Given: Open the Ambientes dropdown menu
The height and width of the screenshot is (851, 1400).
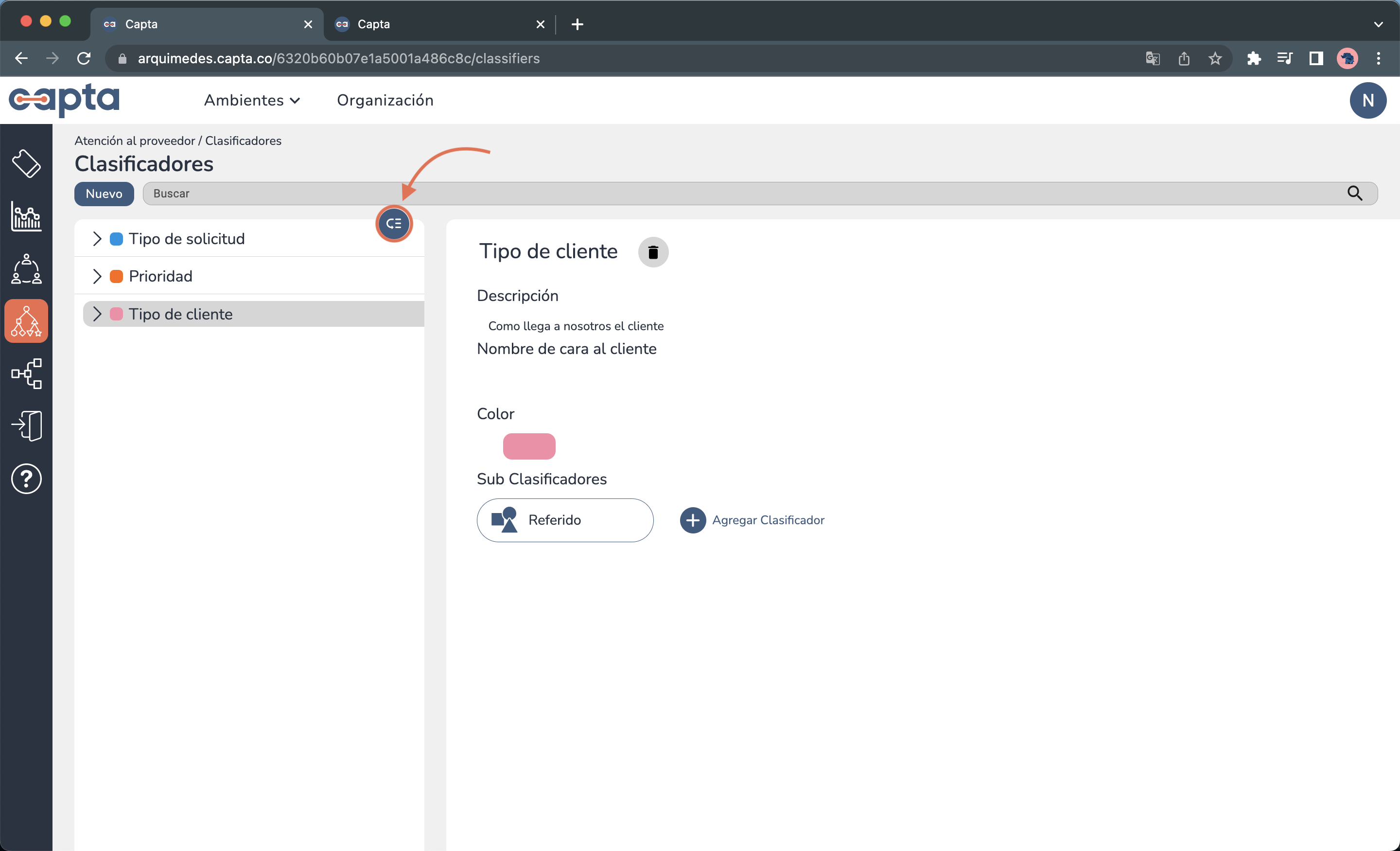Looking at the screenshot, I should click(252, 100).
